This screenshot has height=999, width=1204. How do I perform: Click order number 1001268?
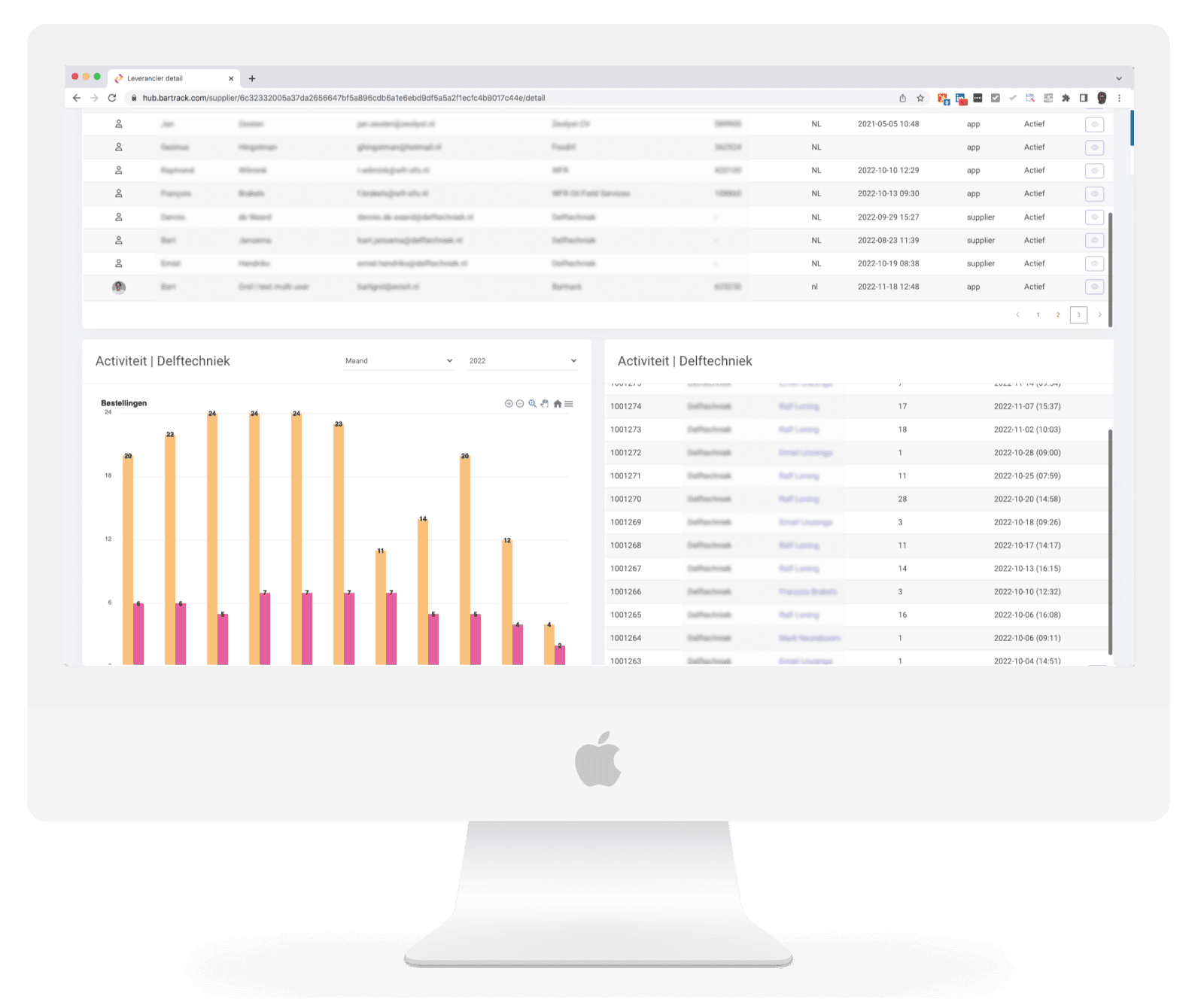point(626,545)
